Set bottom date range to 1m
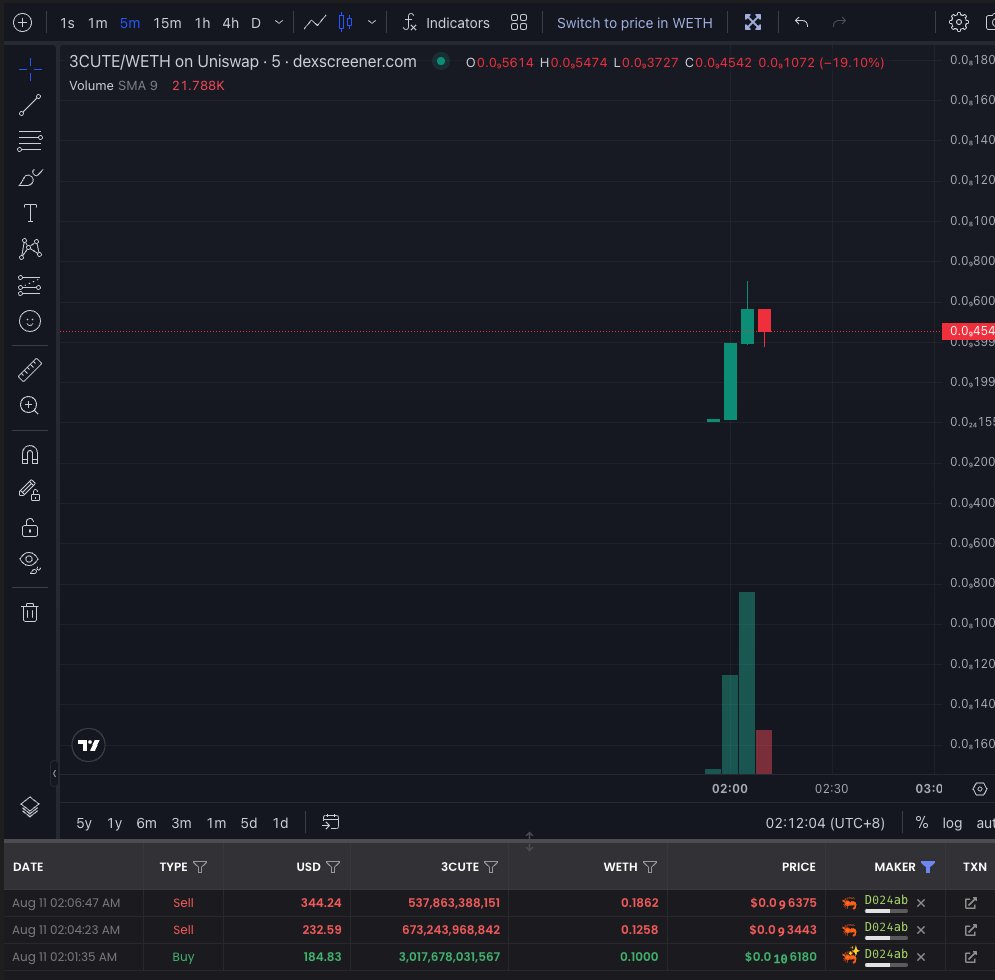The height and width of the screenshot is (980, 995). [x=216, y=823]
